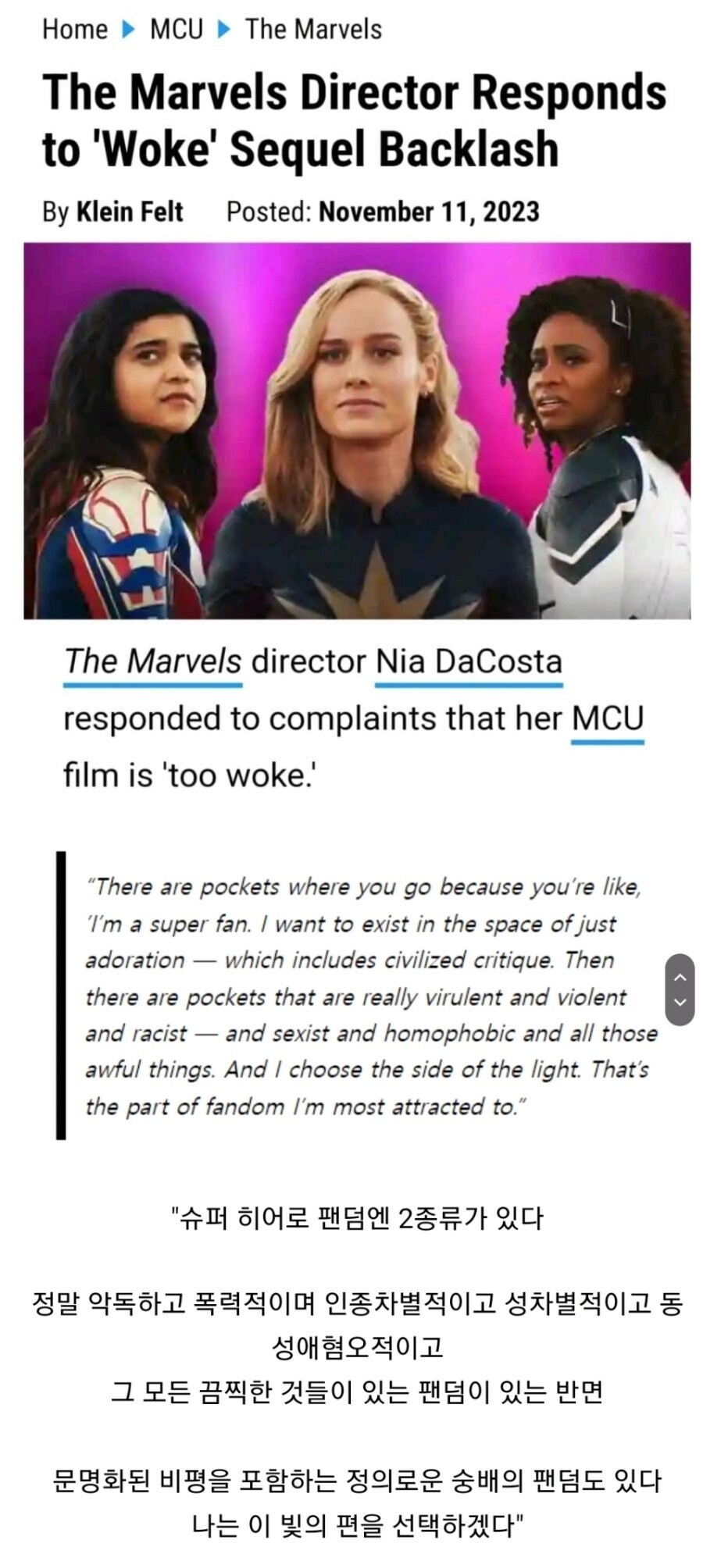This screenshot has height=1568, width=703.
Task: Go to the MCU breadcrumb category
Action: (x=176, y=30)
